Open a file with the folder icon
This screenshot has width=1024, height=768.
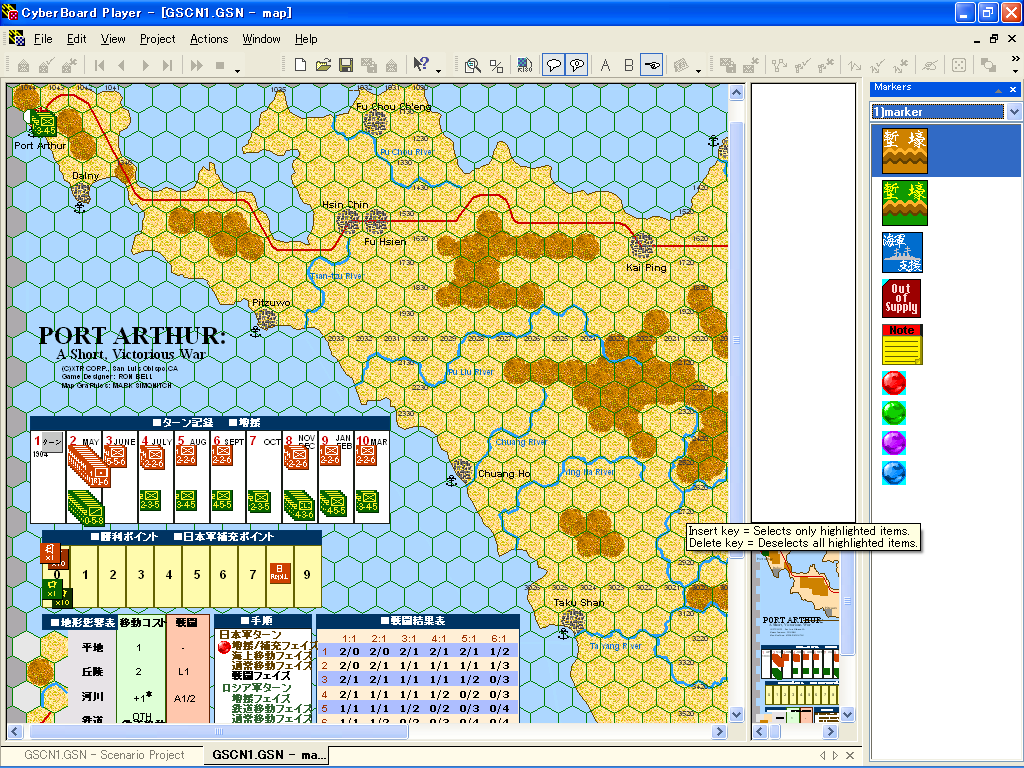click(323, 65)
